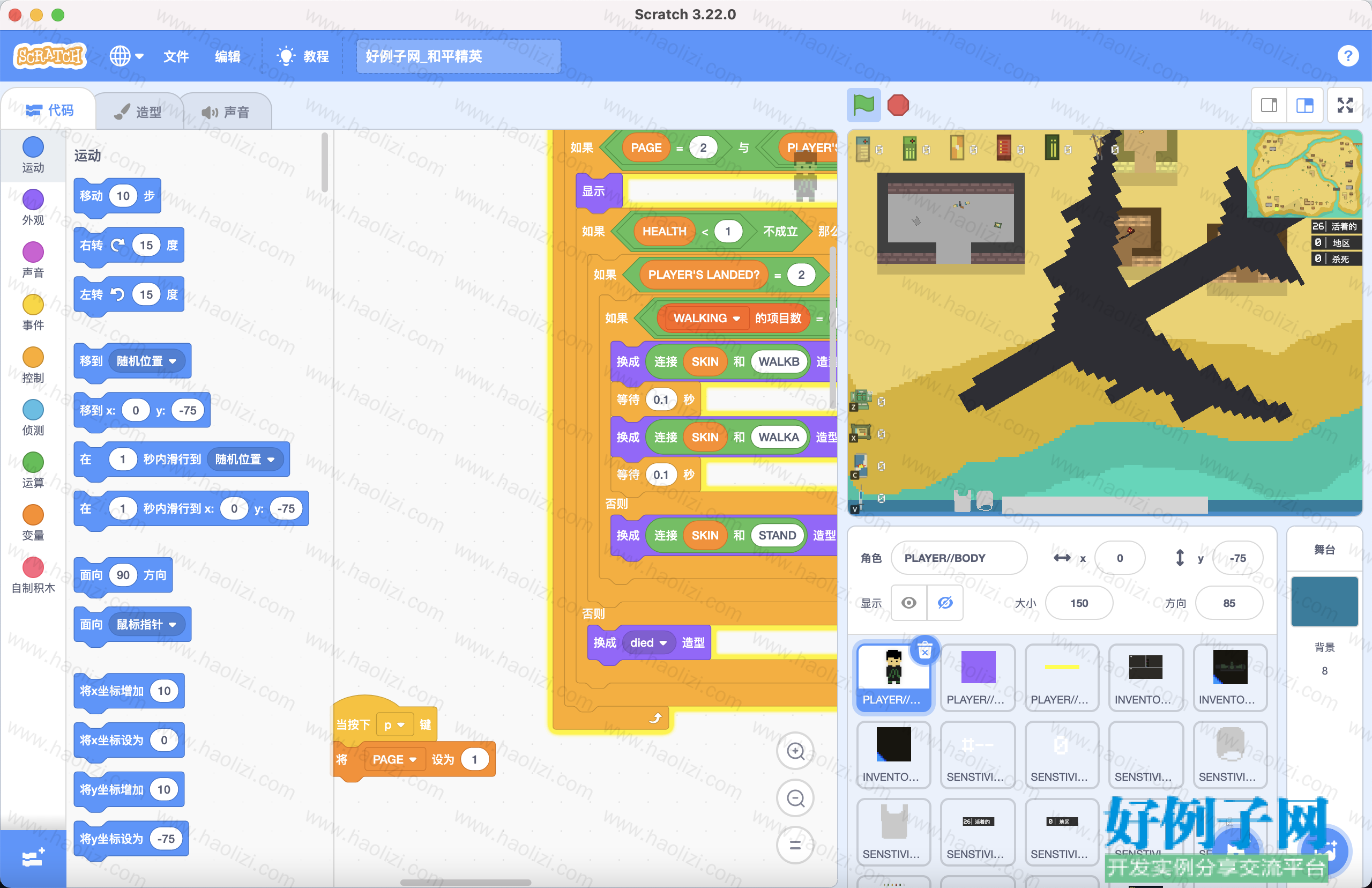The image size is (1372, 888).
Task: Click the 面向 90 方向 block
Action: (x=123, y=576)
